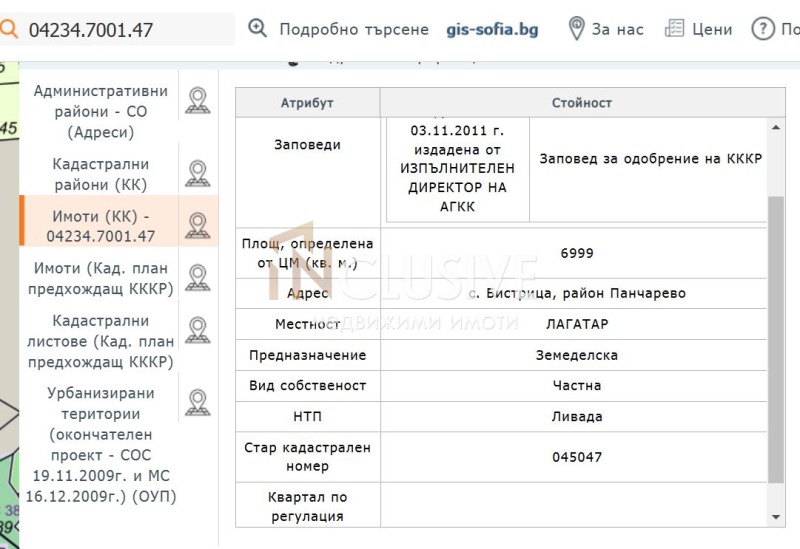800x549 pixels.
Task: Click the search field containing 04234.7001.47
Action: [117, 30]
